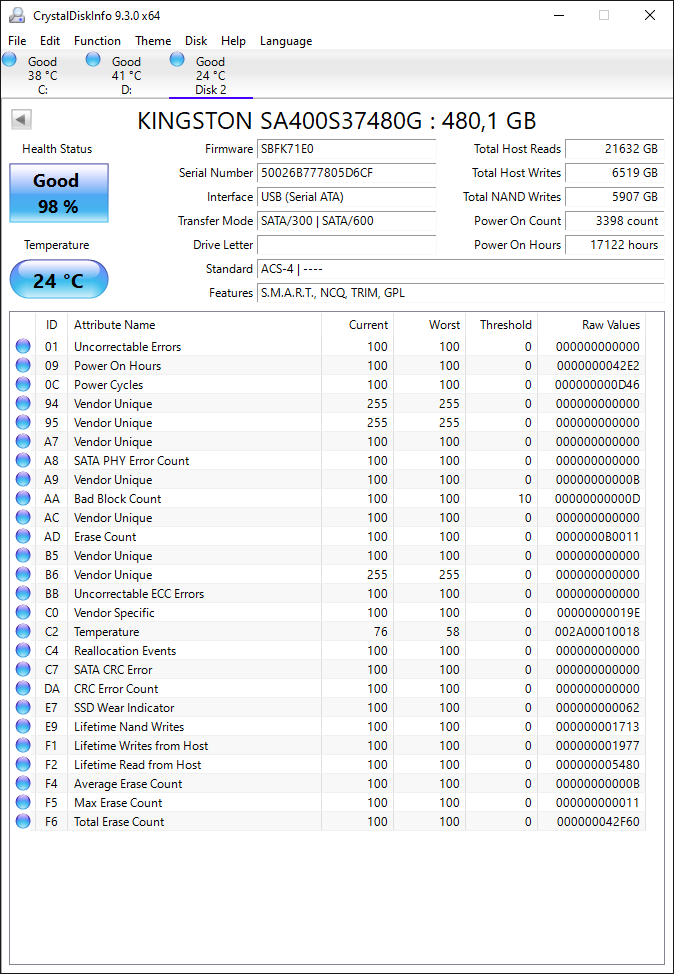The width and height of the screenshot is (674, 974).
Task: Open the Theme menu
Action: (153, 41)
